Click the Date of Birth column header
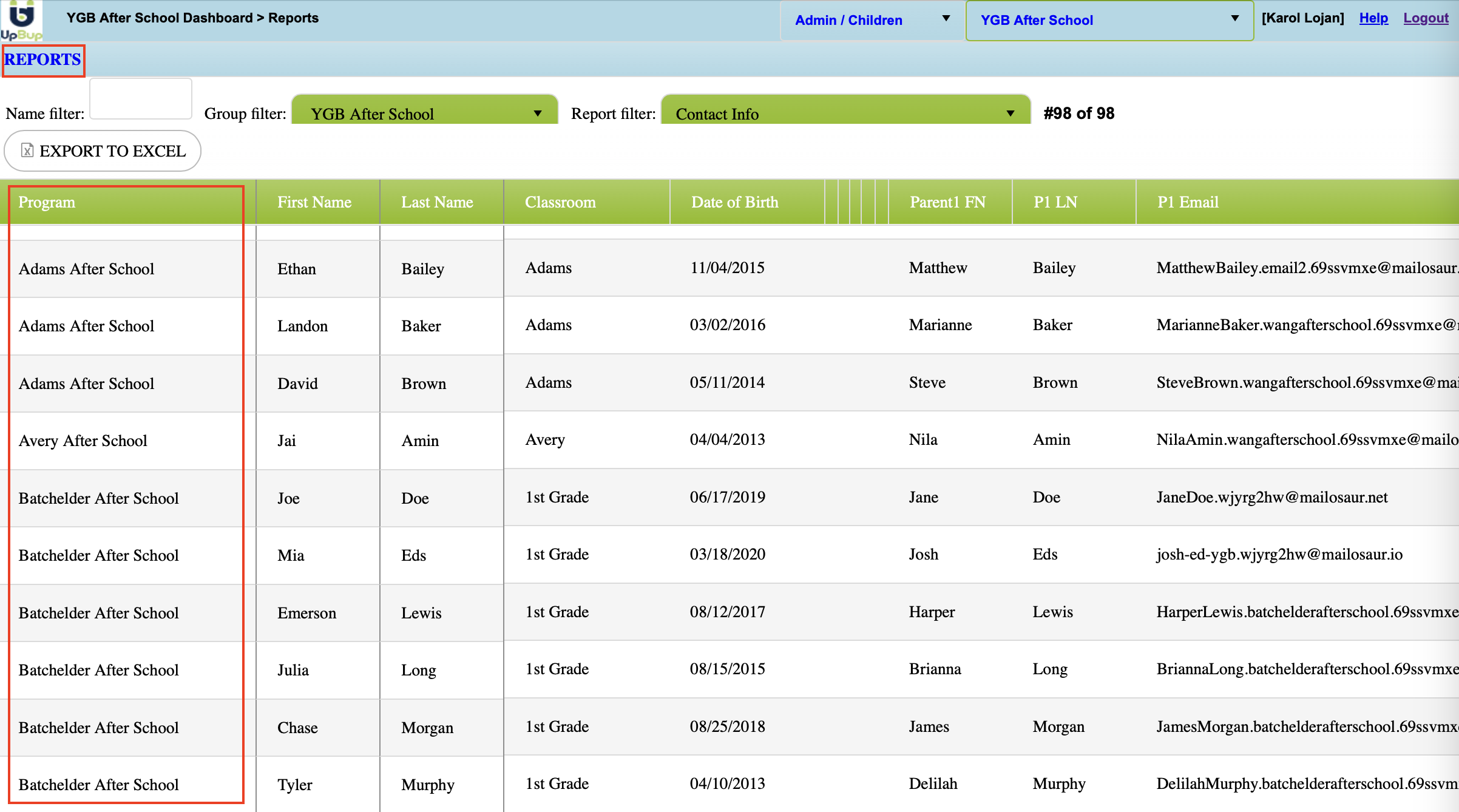The width and height of the screenshot is (1459, 812). point(734,202)
